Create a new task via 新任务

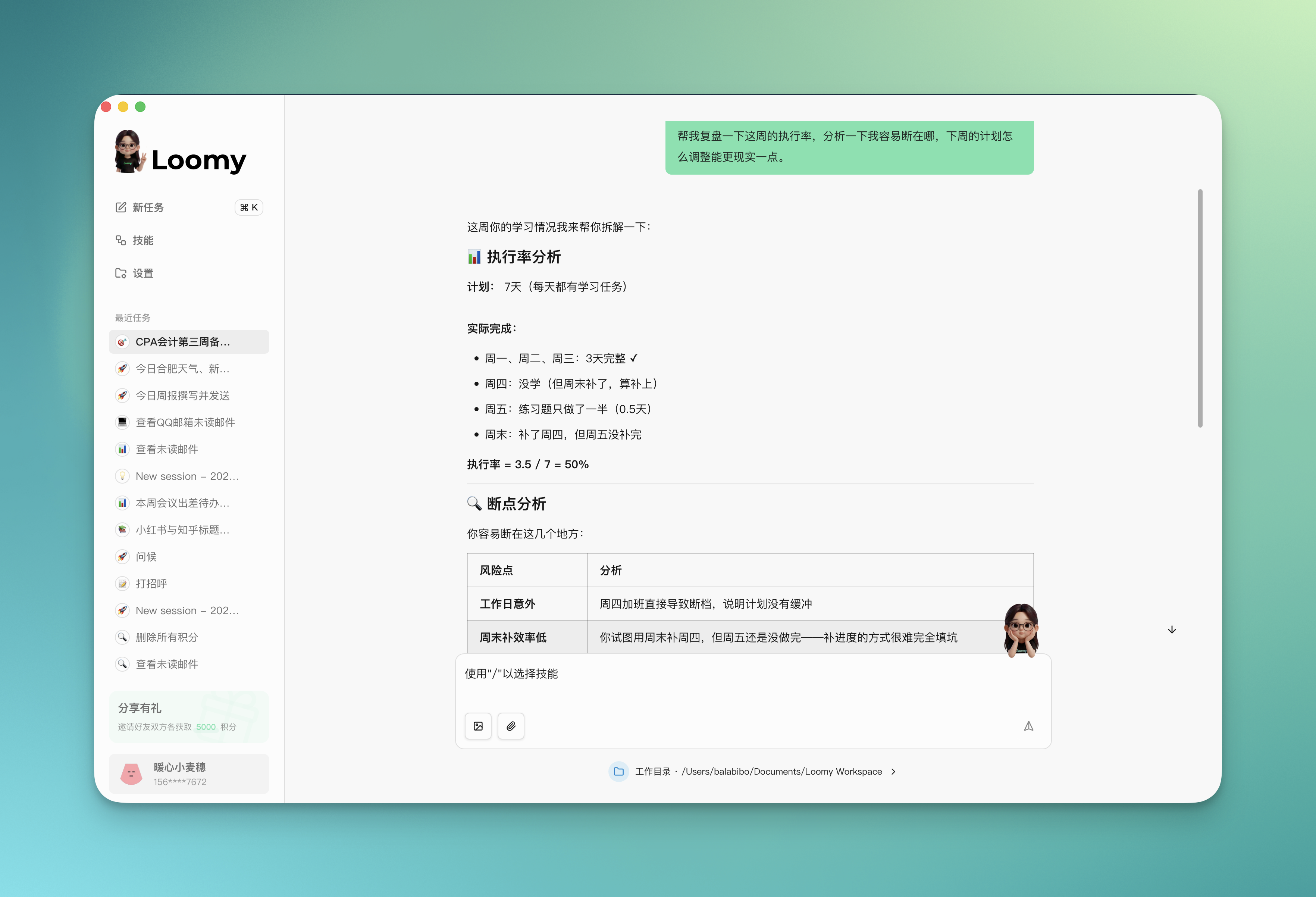[x=149, y=207]
